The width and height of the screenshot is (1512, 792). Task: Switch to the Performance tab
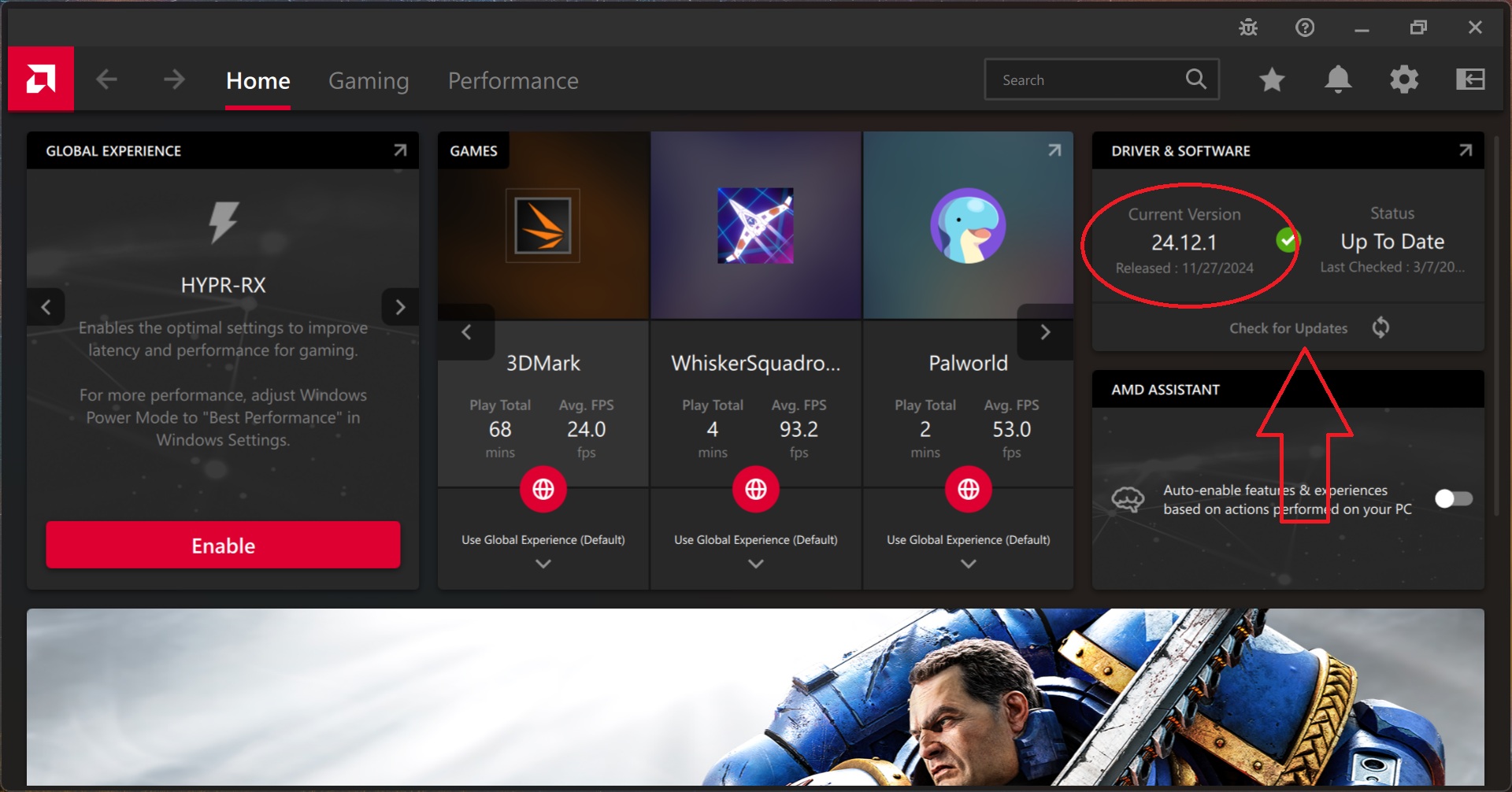click(x=513, y=80)
